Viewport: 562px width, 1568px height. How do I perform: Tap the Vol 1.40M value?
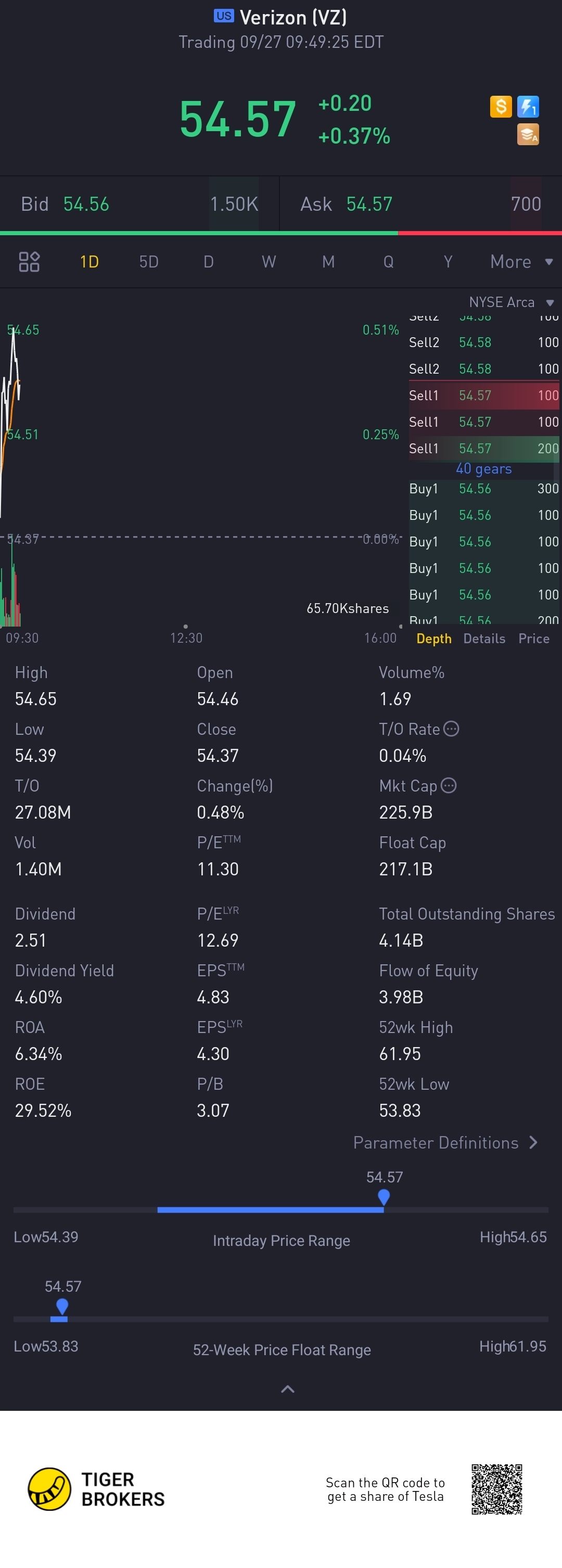tap(38, 869)
